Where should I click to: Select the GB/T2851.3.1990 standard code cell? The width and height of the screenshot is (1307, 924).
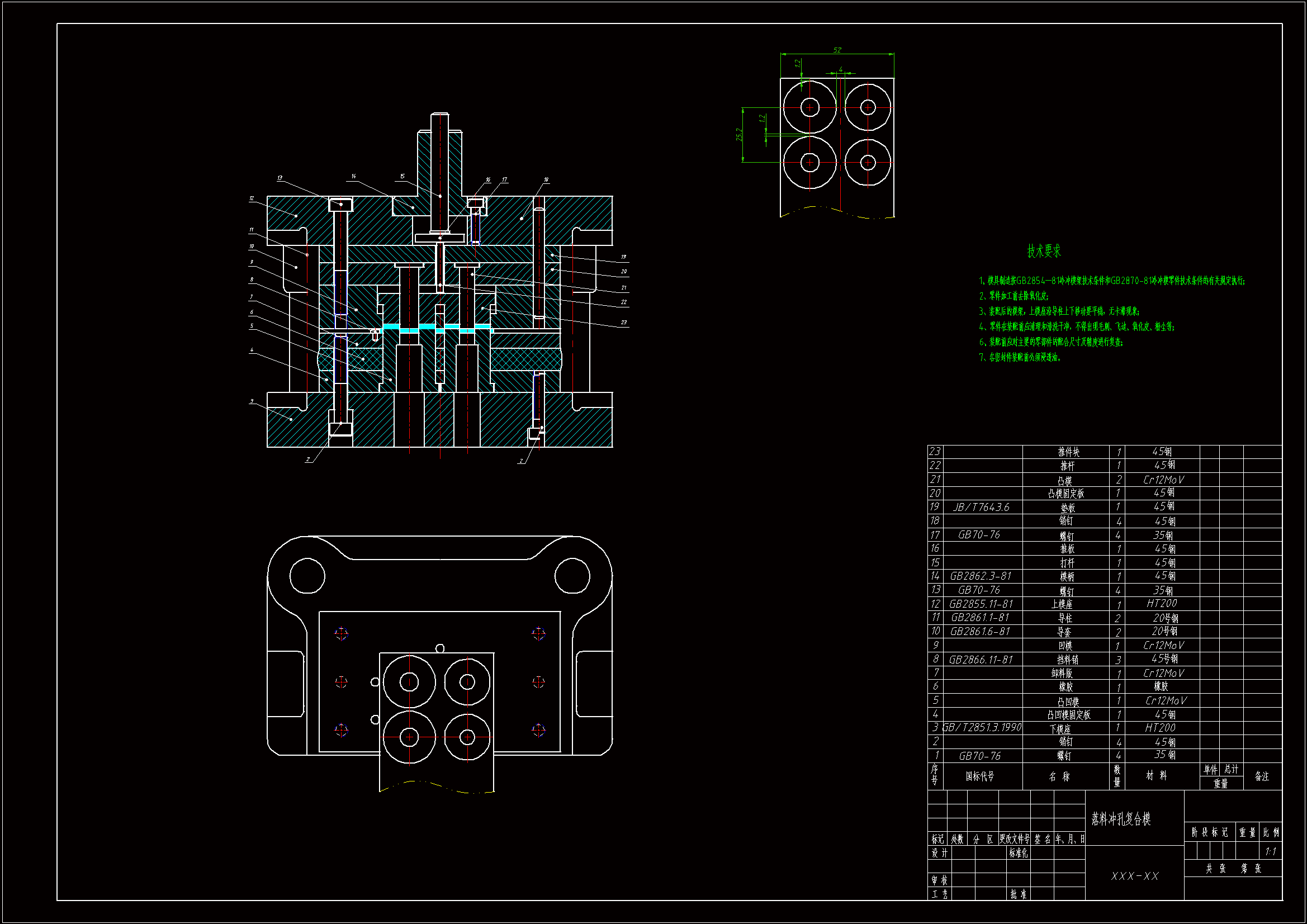pyautogui.click(x=982, y=727)
